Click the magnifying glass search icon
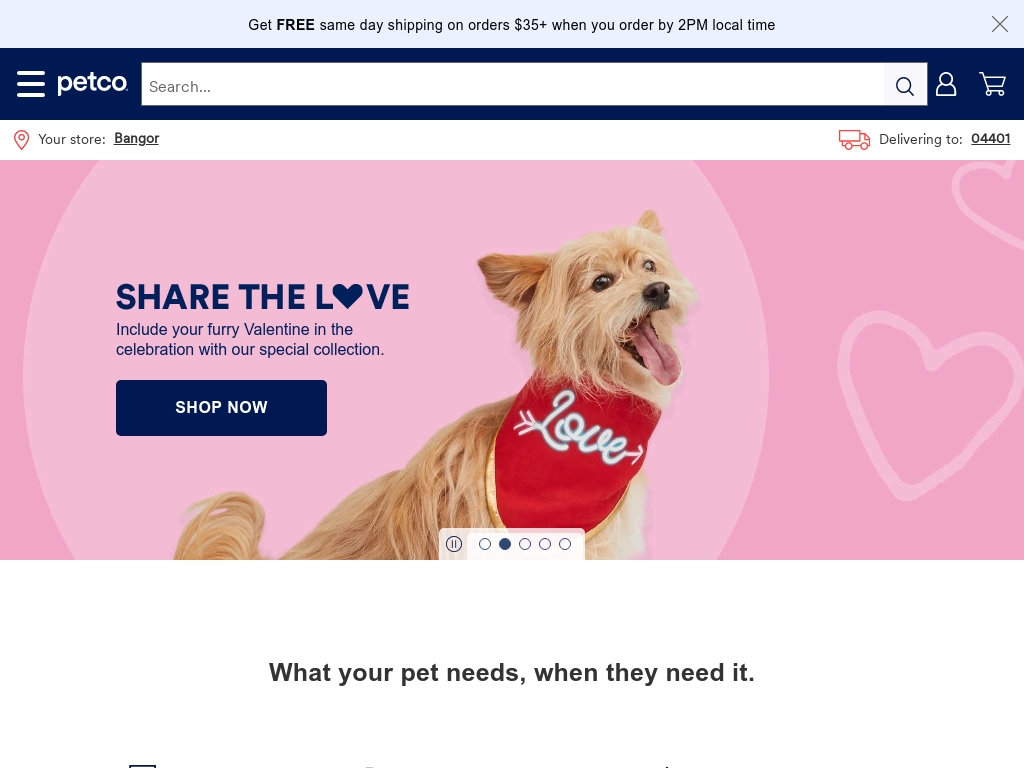 905,85
